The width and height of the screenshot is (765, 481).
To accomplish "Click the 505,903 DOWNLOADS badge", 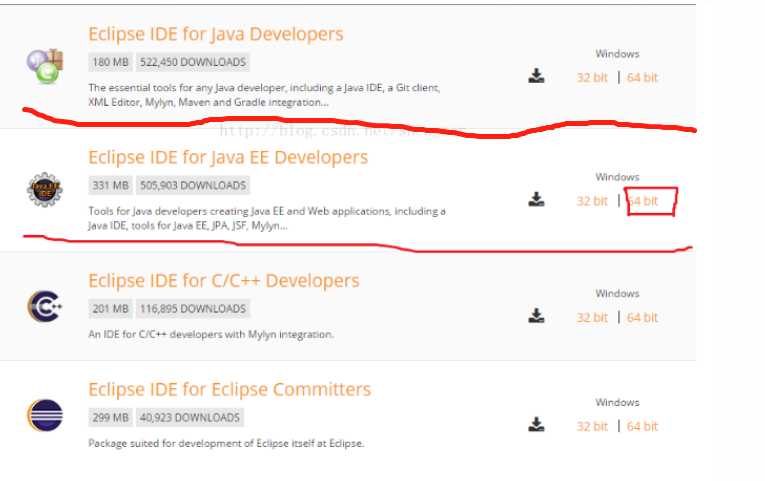I will coord(193,186).
